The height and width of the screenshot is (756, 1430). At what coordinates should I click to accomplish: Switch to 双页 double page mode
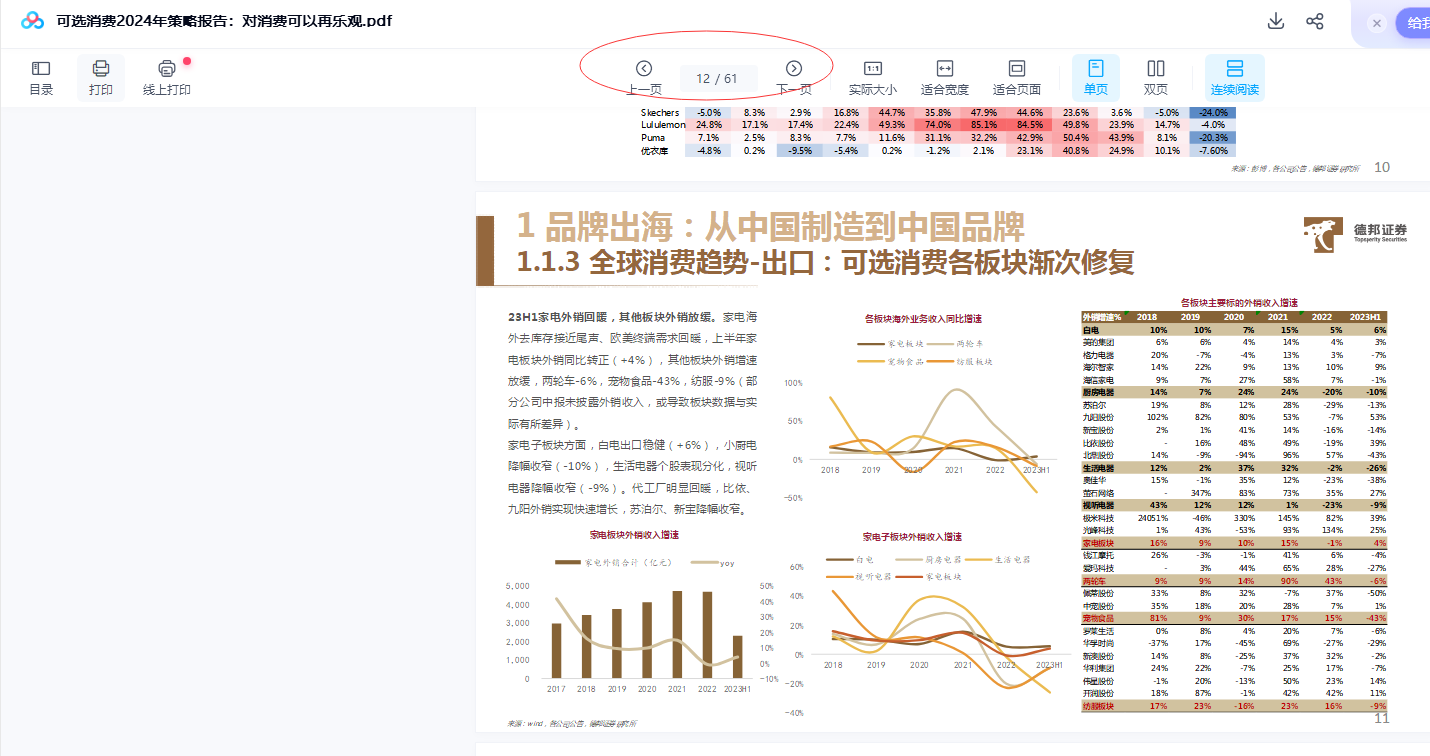(x=1156, y=77)
